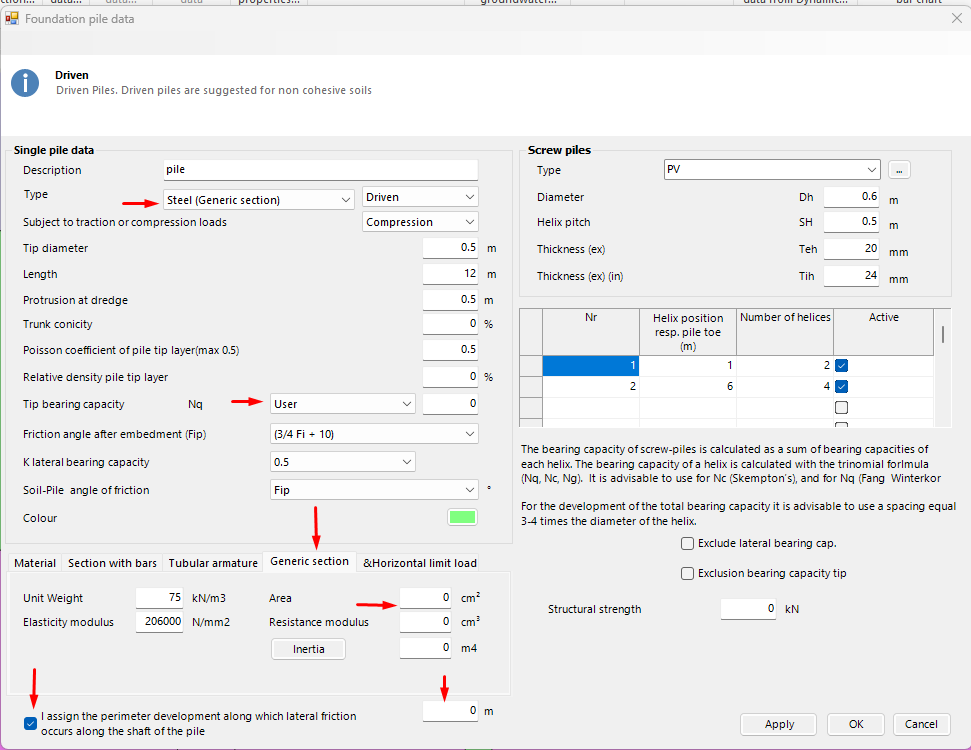The height and width of the screenshot is (750, 971).
Task: Click the Tip diameter input field
Action: 450,248
